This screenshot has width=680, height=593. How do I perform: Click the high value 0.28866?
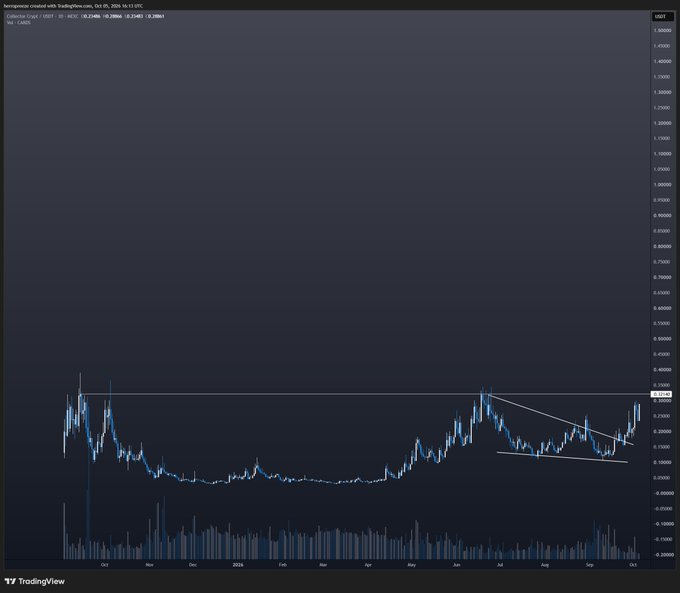click(113, 16)
